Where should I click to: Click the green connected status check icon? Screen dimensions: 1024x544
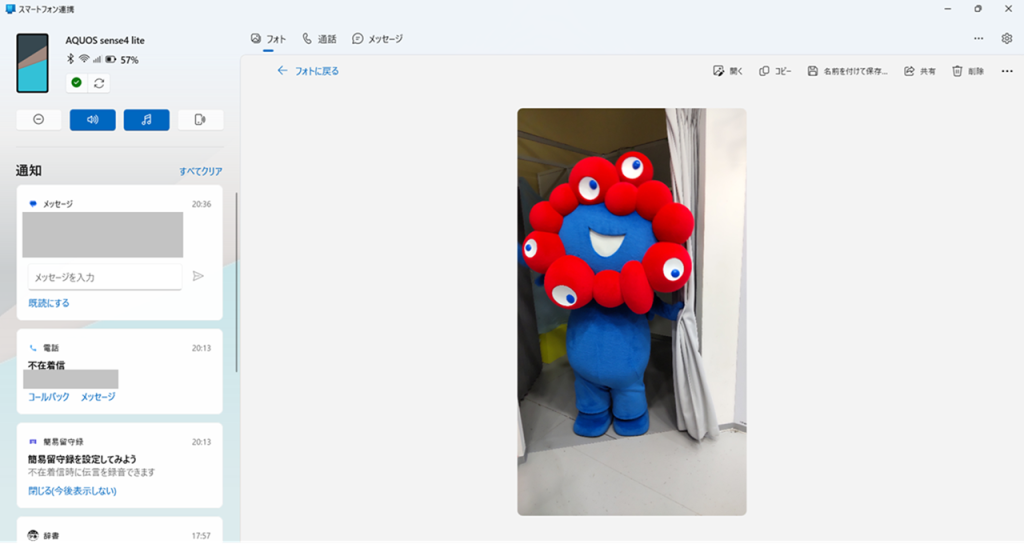tap(76, 83)
